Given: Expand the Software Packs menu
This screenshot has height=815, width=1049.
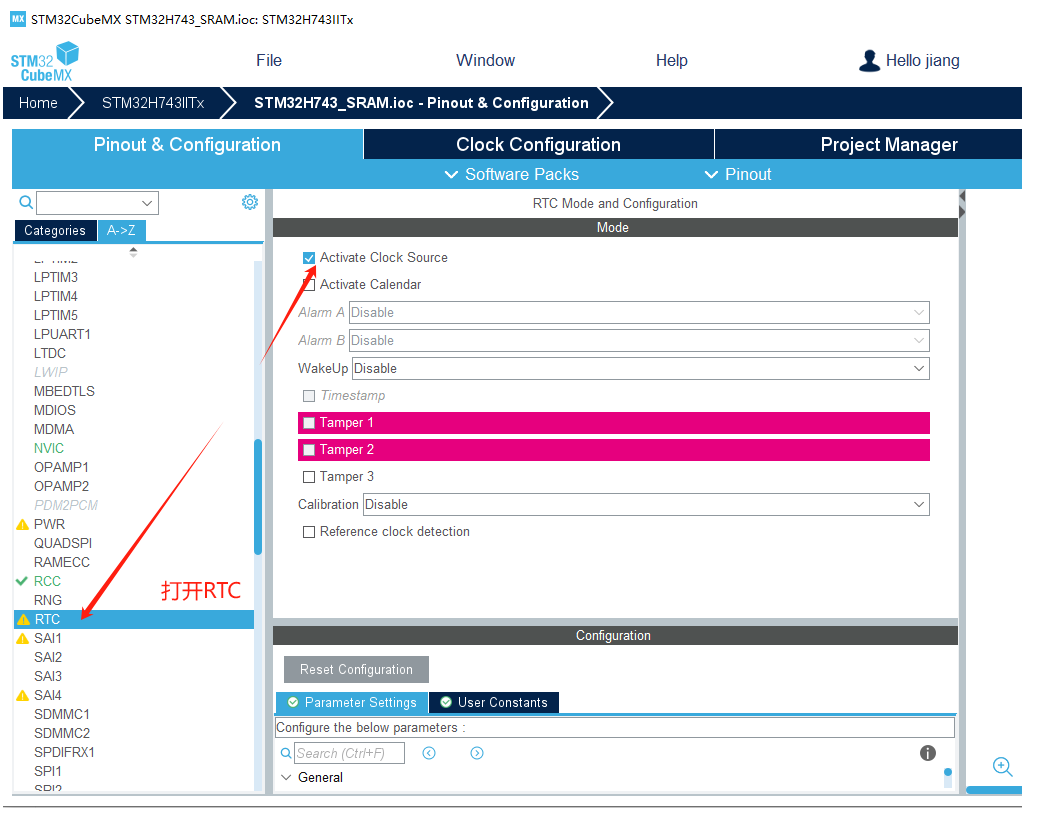Looking at the screenshot, I should point(512,175).
